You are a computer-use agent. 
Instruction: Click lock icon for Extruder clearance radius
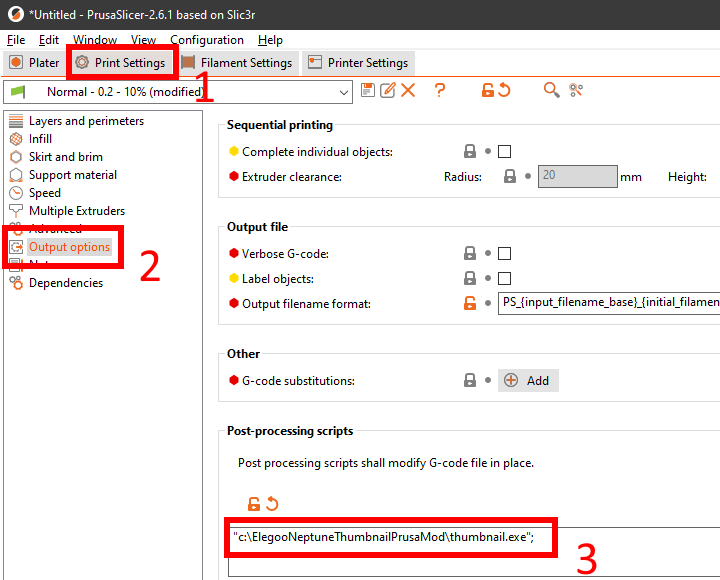[510, 176]
